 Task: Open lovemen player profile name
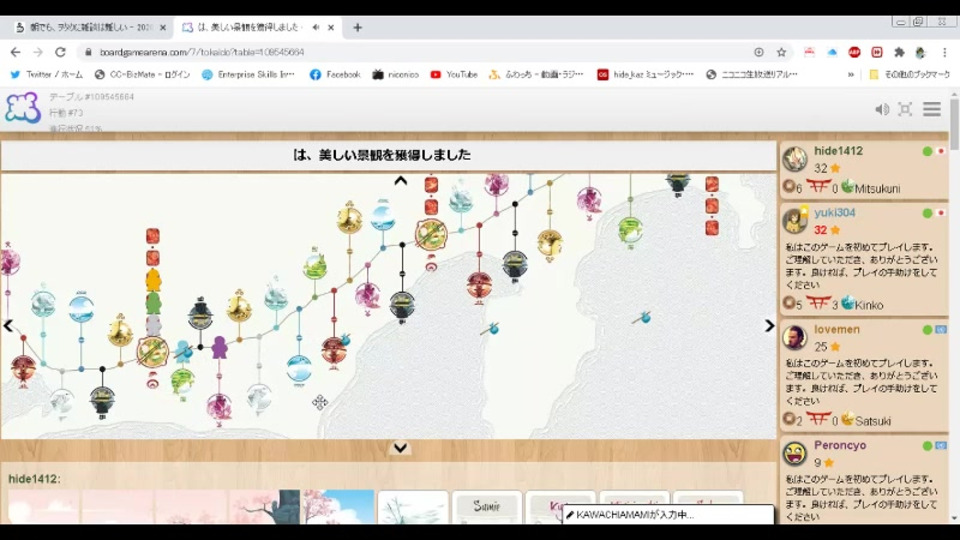pyautogui.click(x=836, y=329)
